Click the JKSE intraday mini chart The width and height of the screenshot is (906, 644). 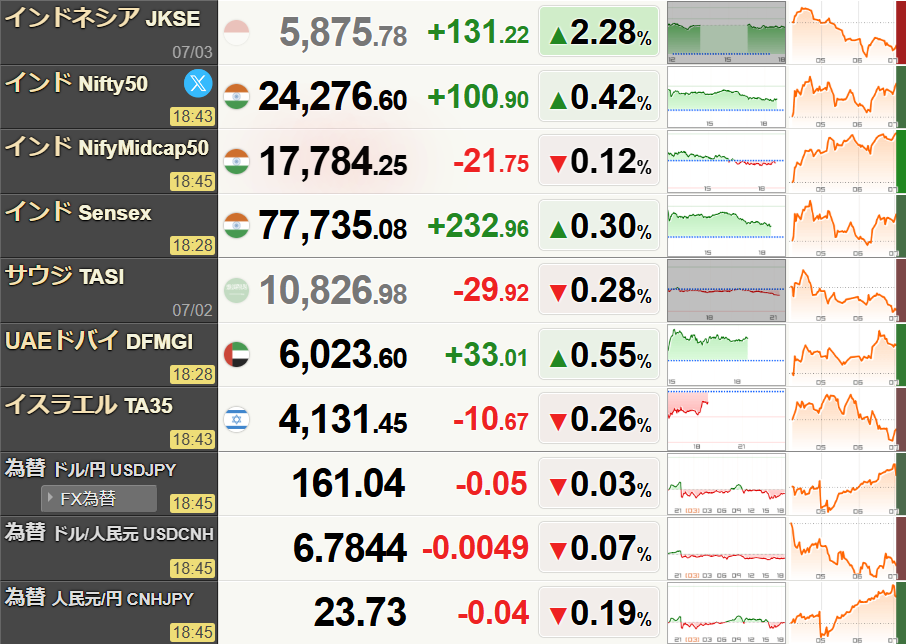pos(726,32)
